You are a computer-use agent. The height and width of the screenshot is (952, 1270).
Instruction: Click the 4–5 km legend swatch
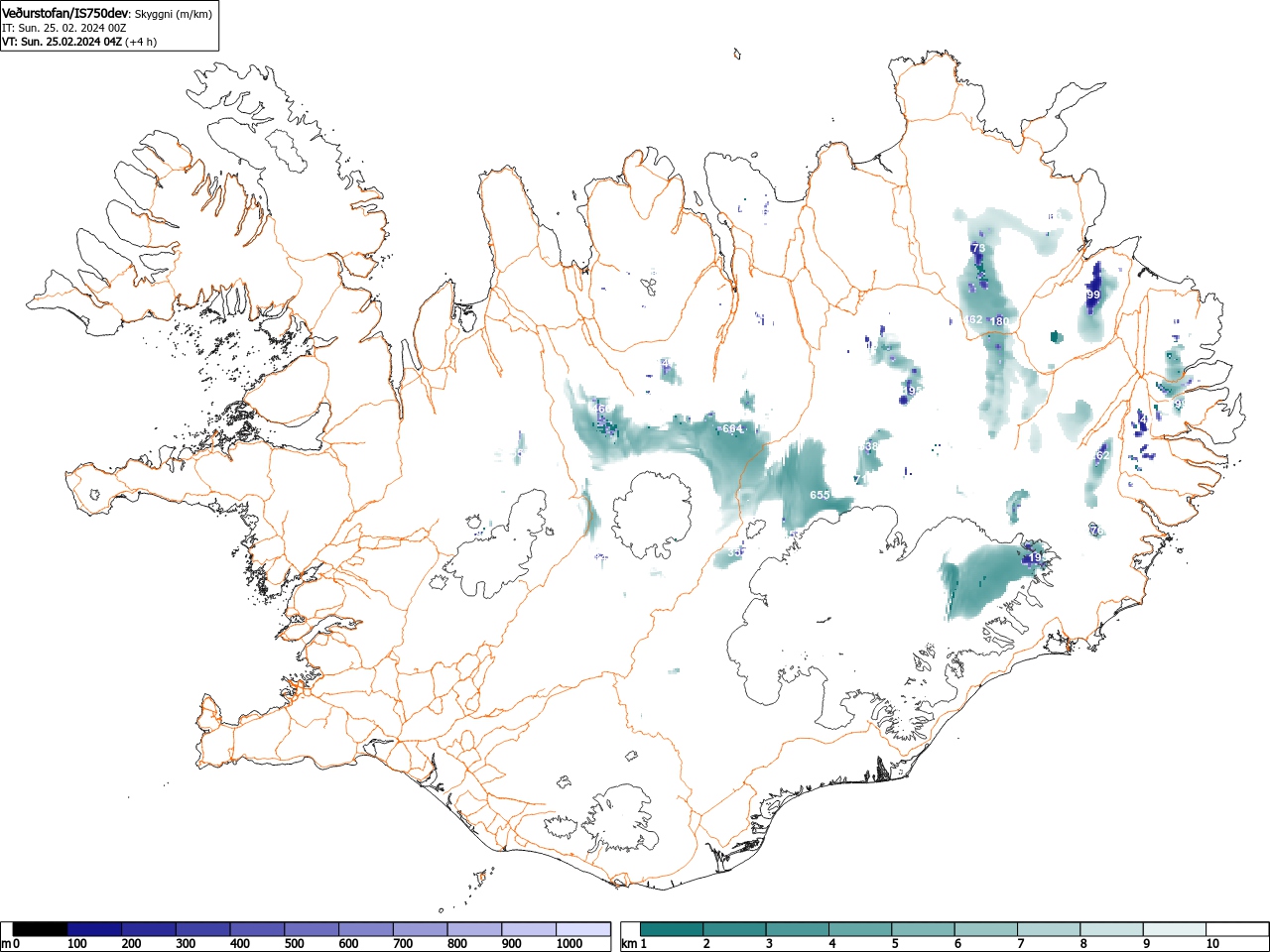click(x=860, y=929)
